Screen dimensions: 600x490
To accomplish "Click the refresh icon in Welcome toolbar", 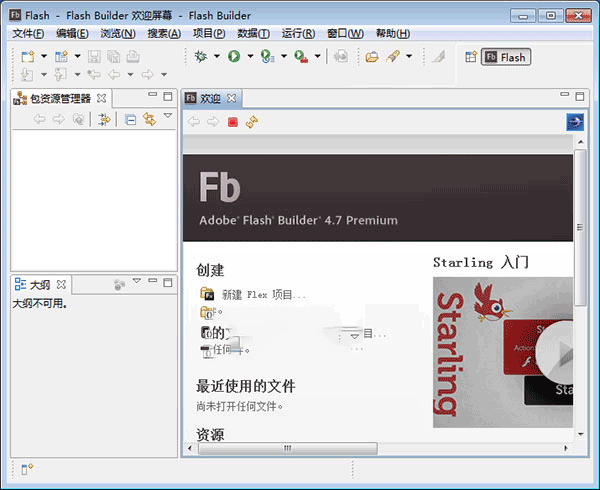I will (251, 121).
